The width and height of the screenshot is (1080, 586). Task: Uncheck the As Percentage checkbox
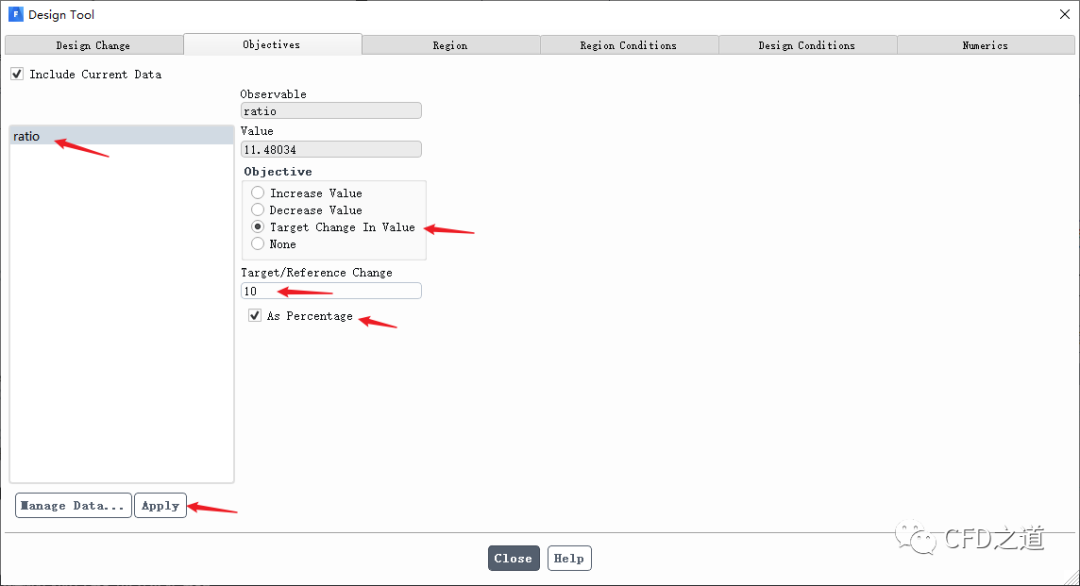[x=255, y=316]
